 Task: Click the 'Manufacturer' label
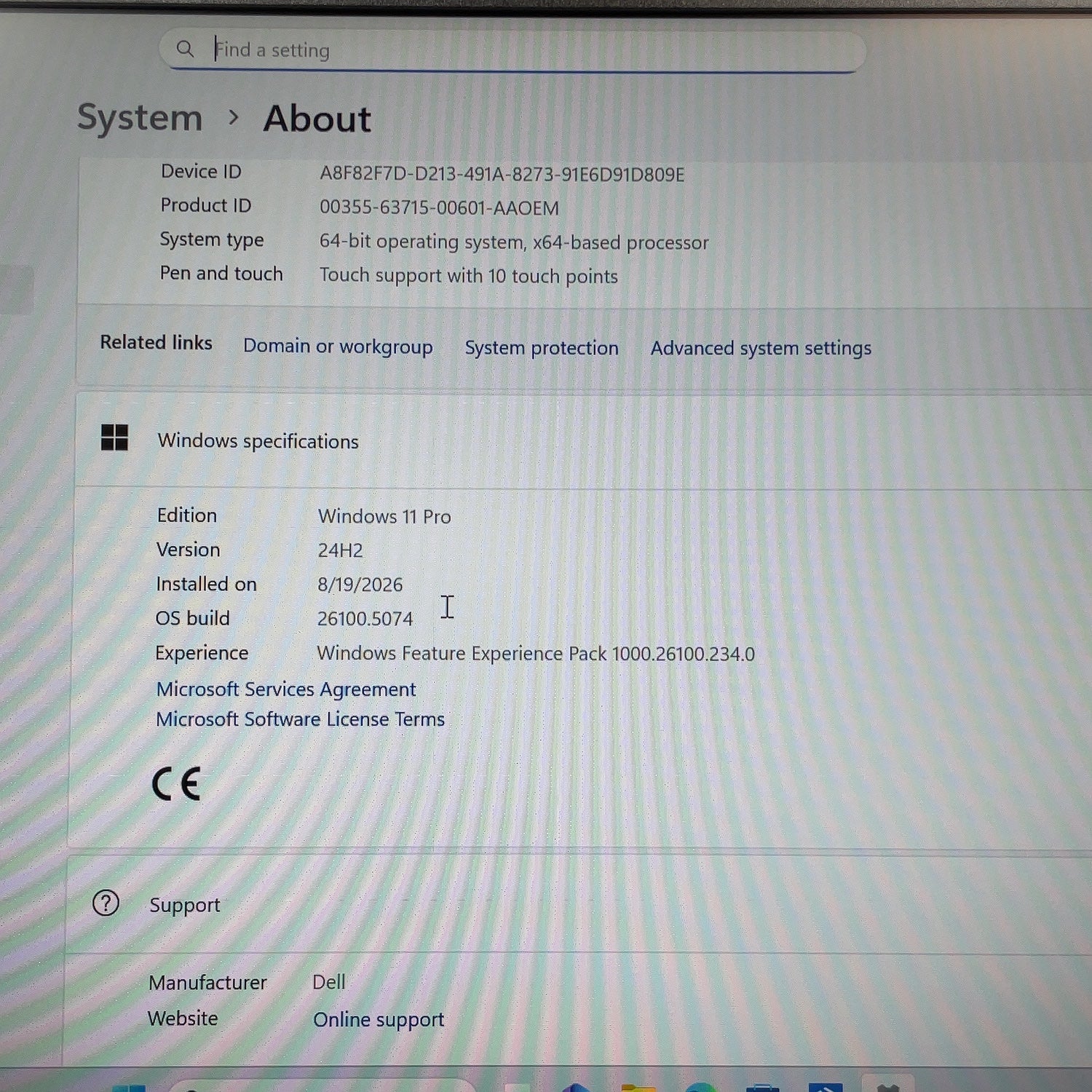tap(207, 983)
